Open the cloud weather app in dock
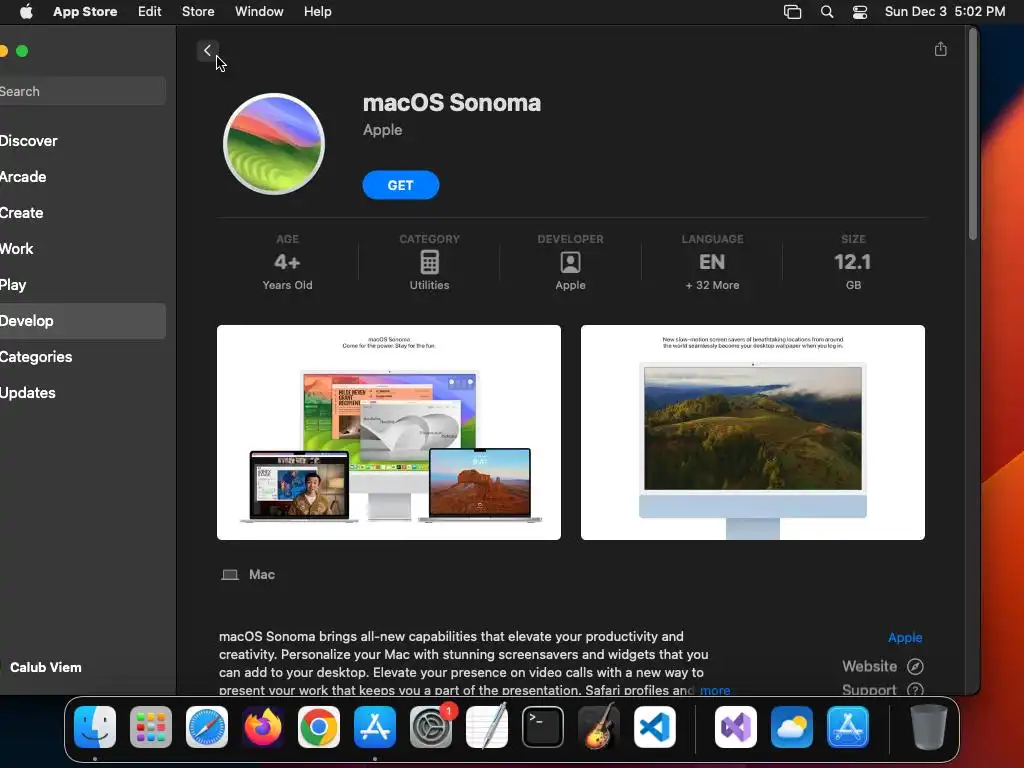This screenshot has height=768, width=1024. (792, 727)
